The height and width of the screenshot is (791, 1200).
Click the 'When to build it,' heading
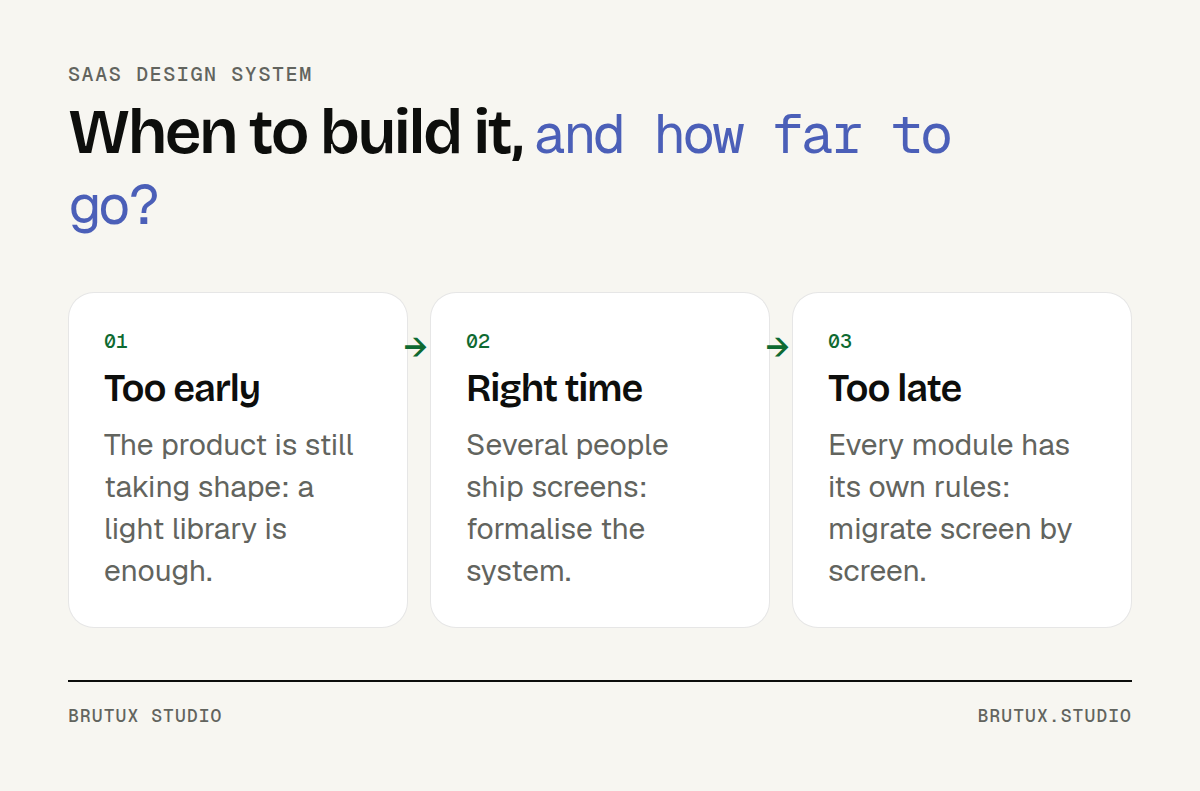pyautogui.click(x=296, y=133)
